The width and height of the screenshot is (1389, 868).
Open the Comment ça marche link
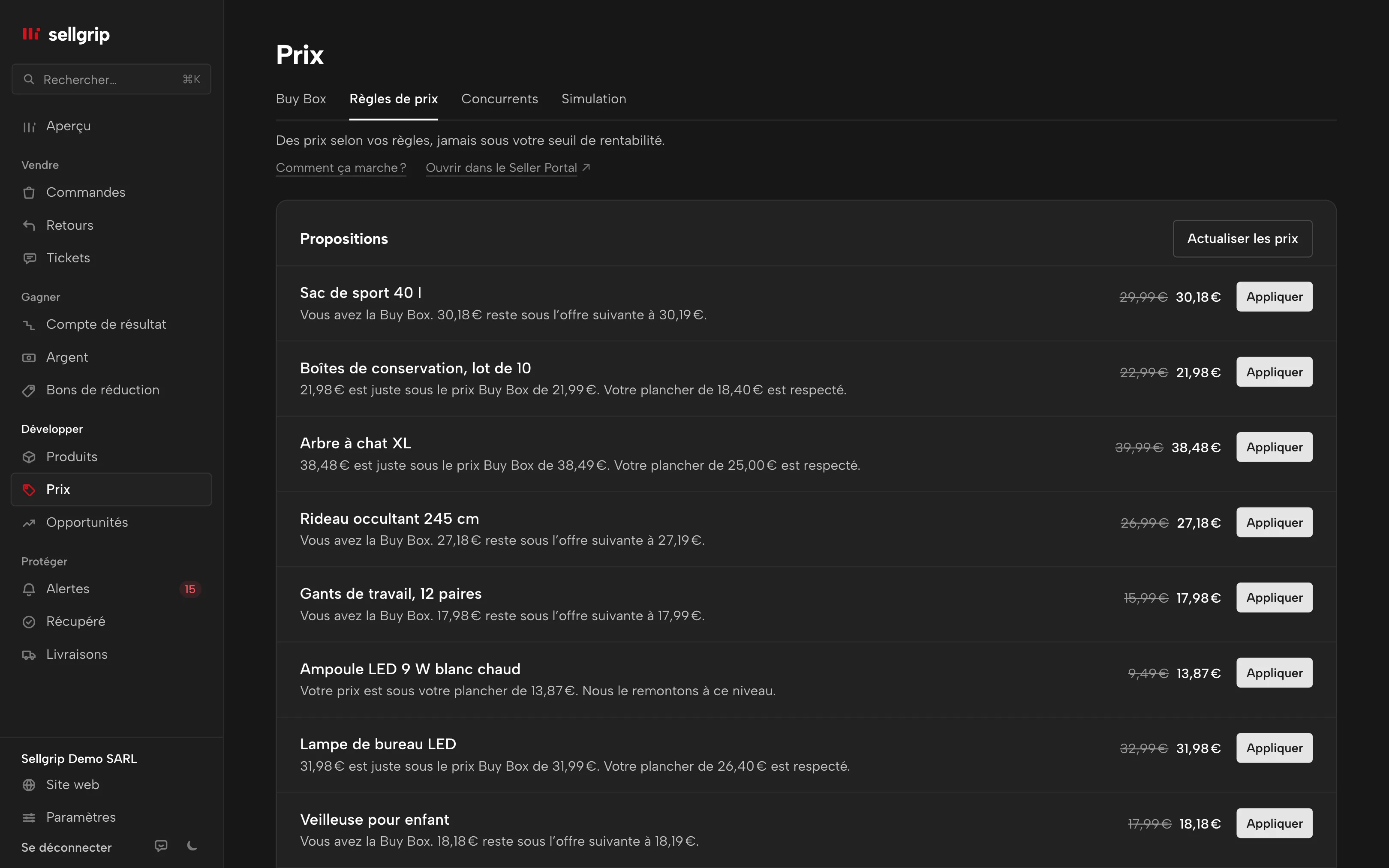coord(341,168)
